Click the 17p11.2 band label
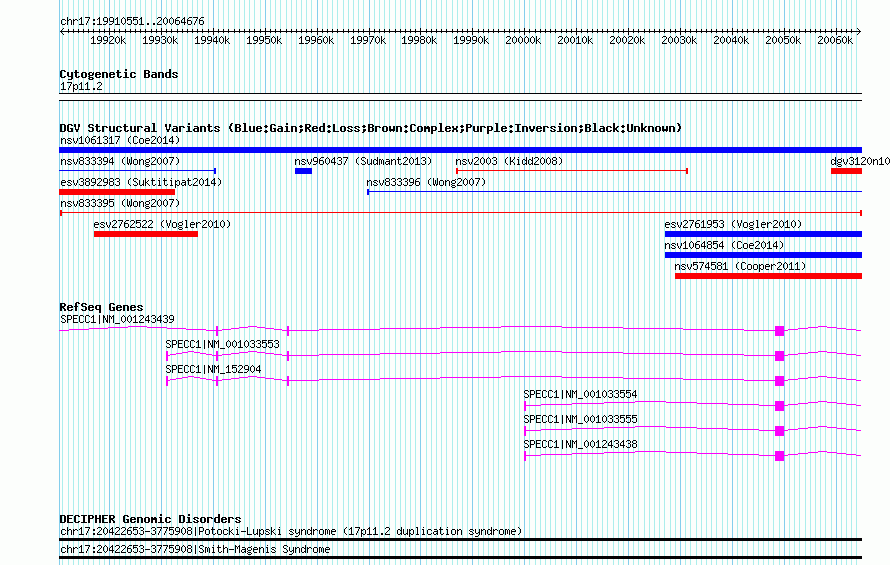890x565 pixels. tap(81, 86)
